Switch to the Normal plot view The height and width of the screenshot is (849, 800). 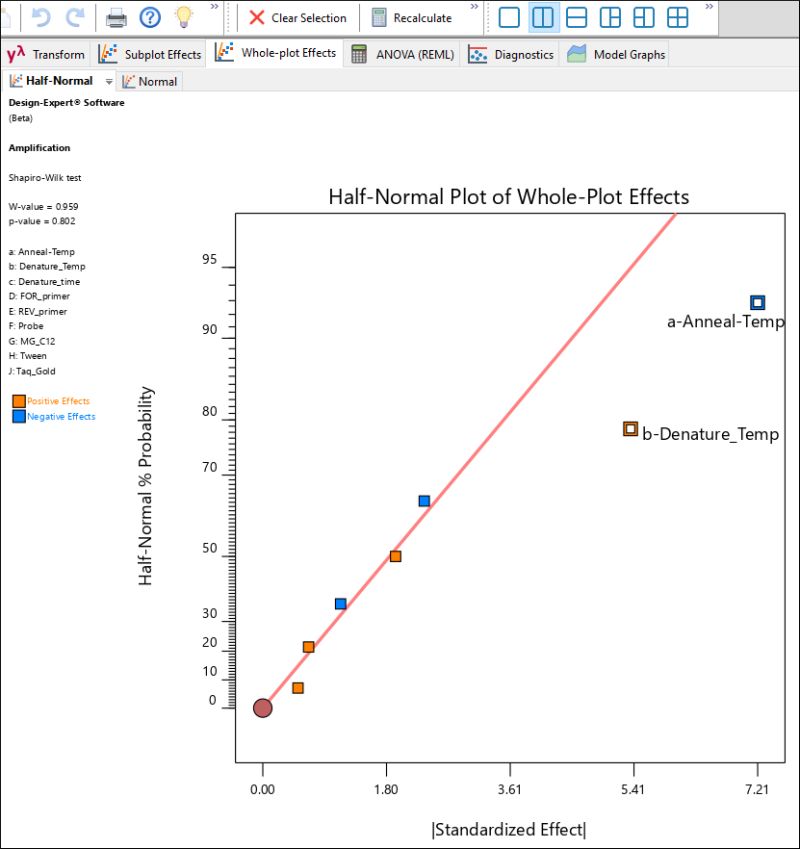click(x=150, y=81)
